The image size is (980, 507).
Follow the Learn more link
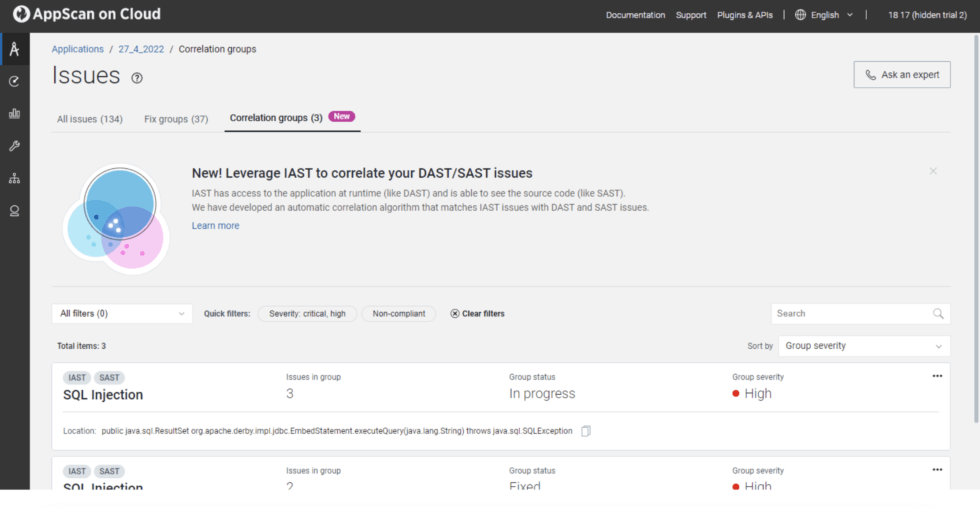click(x=215, y=226)
